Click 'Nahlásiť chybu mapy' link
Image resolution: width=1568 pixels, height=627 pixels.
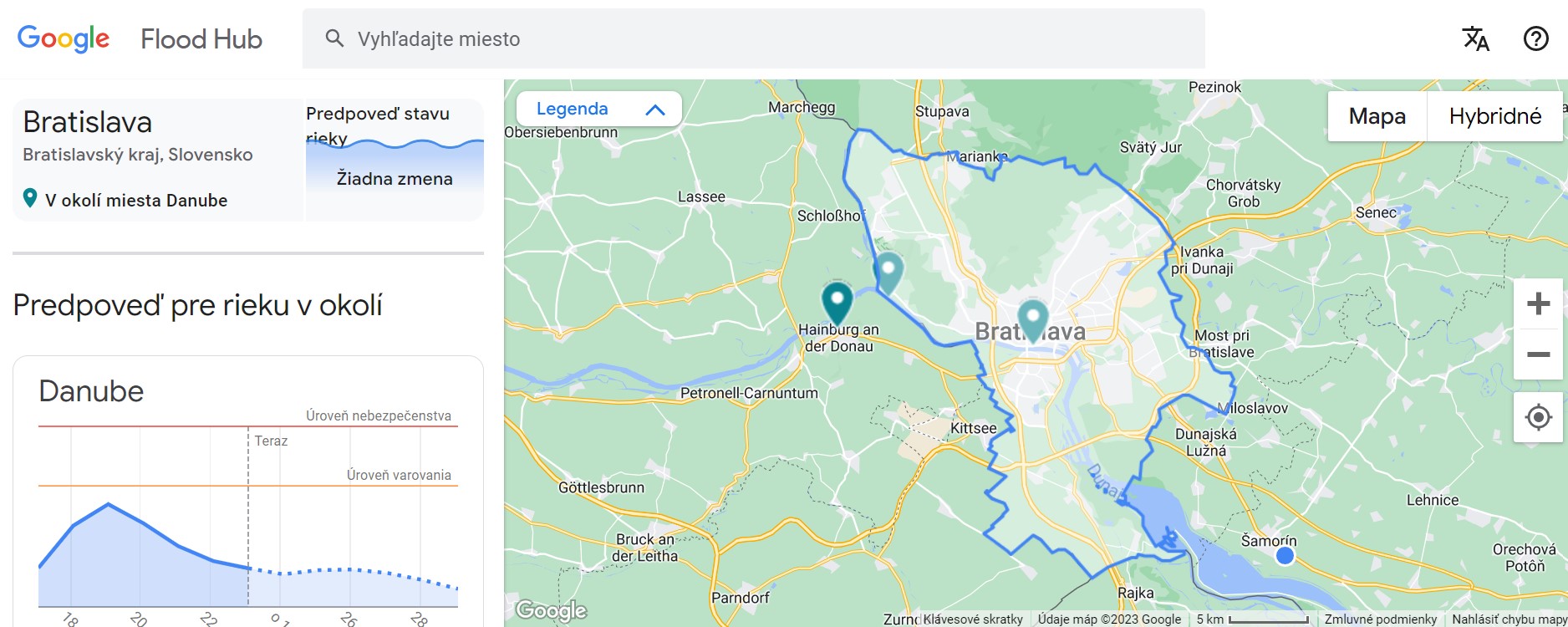point(1509,619)
